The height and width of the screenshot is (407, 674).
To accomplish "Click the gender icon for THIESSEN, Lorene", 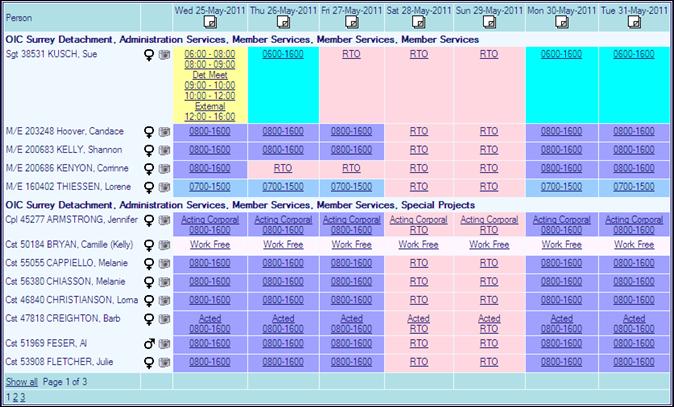I will tap(150, 187).
